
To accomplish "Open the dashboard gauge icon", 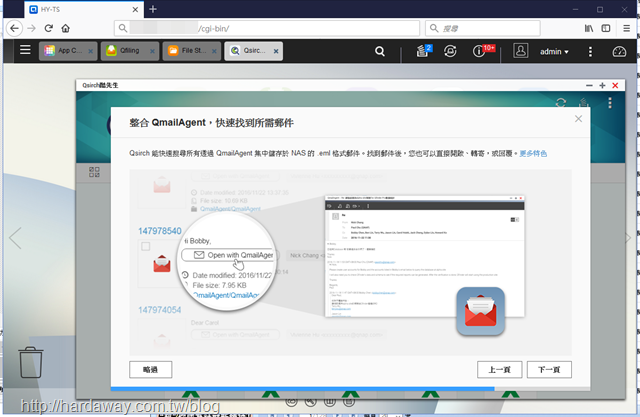I will tap(619, 51).
